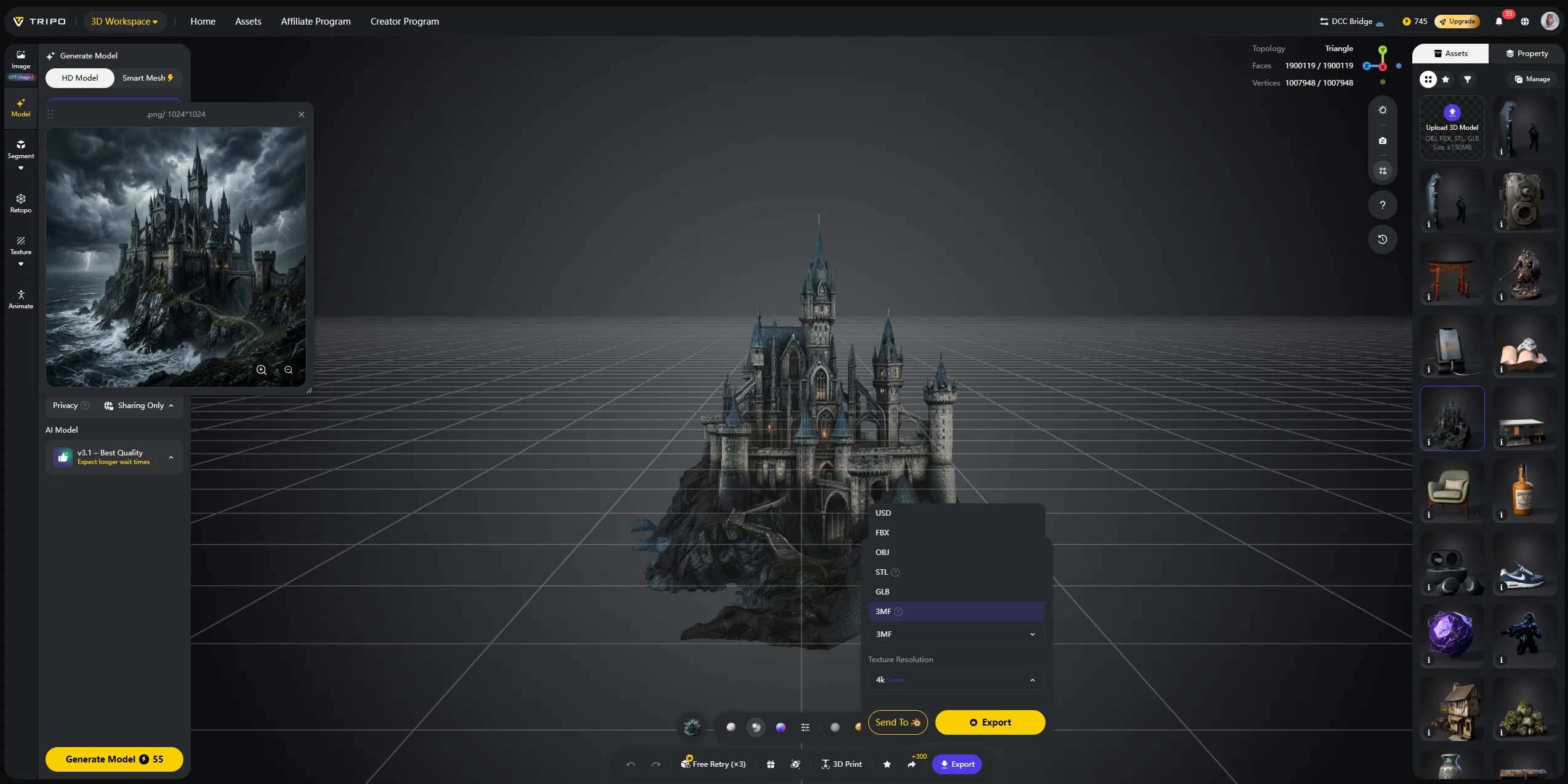Click the lighting settings icon in viewport
The image size is (1568, 784).
point(1383,110)
